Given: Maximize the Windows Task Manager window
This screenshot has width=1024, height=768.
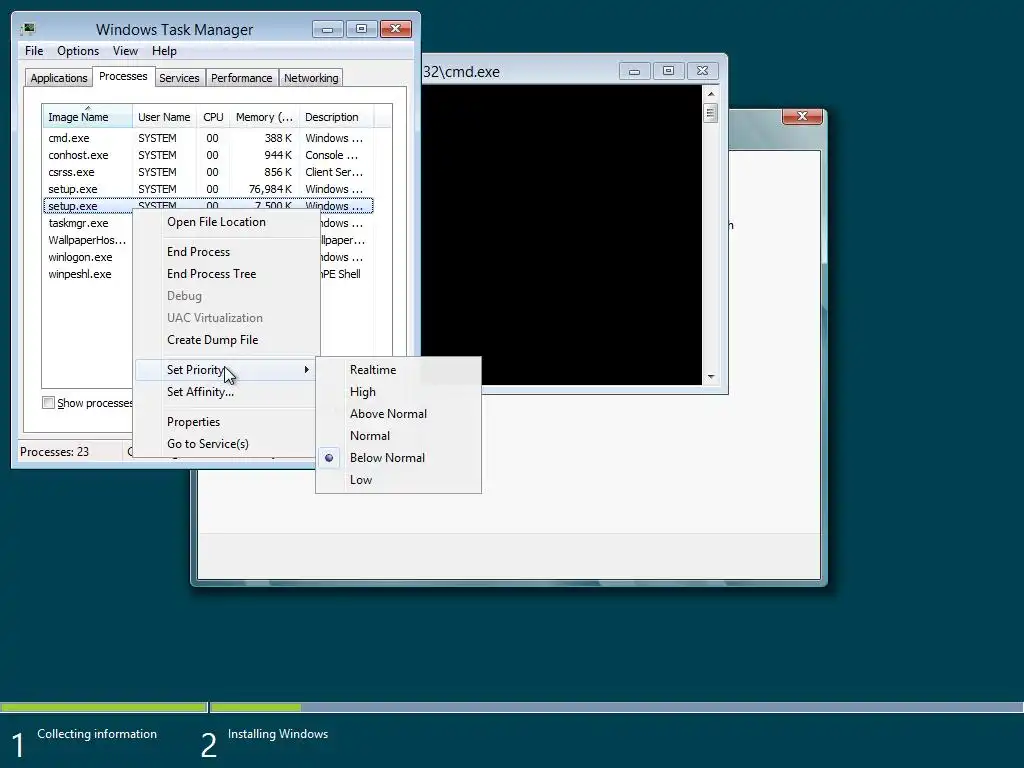Looking at the screenshot, I should click(x=362, y=29).
